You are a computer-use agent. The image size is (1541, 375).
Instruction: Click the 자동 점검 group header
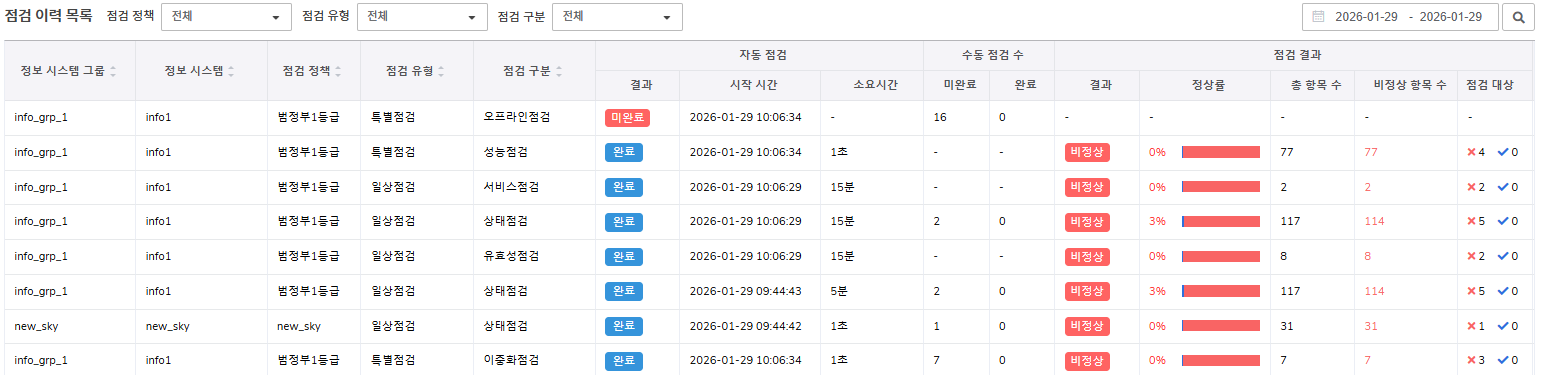760,55
